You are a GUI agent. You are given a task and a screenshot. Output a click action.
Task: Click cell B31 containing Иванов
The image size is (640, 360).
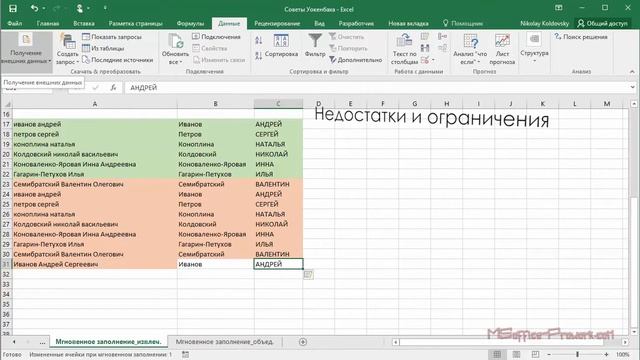pyautogui.click(x=216, y=264)
